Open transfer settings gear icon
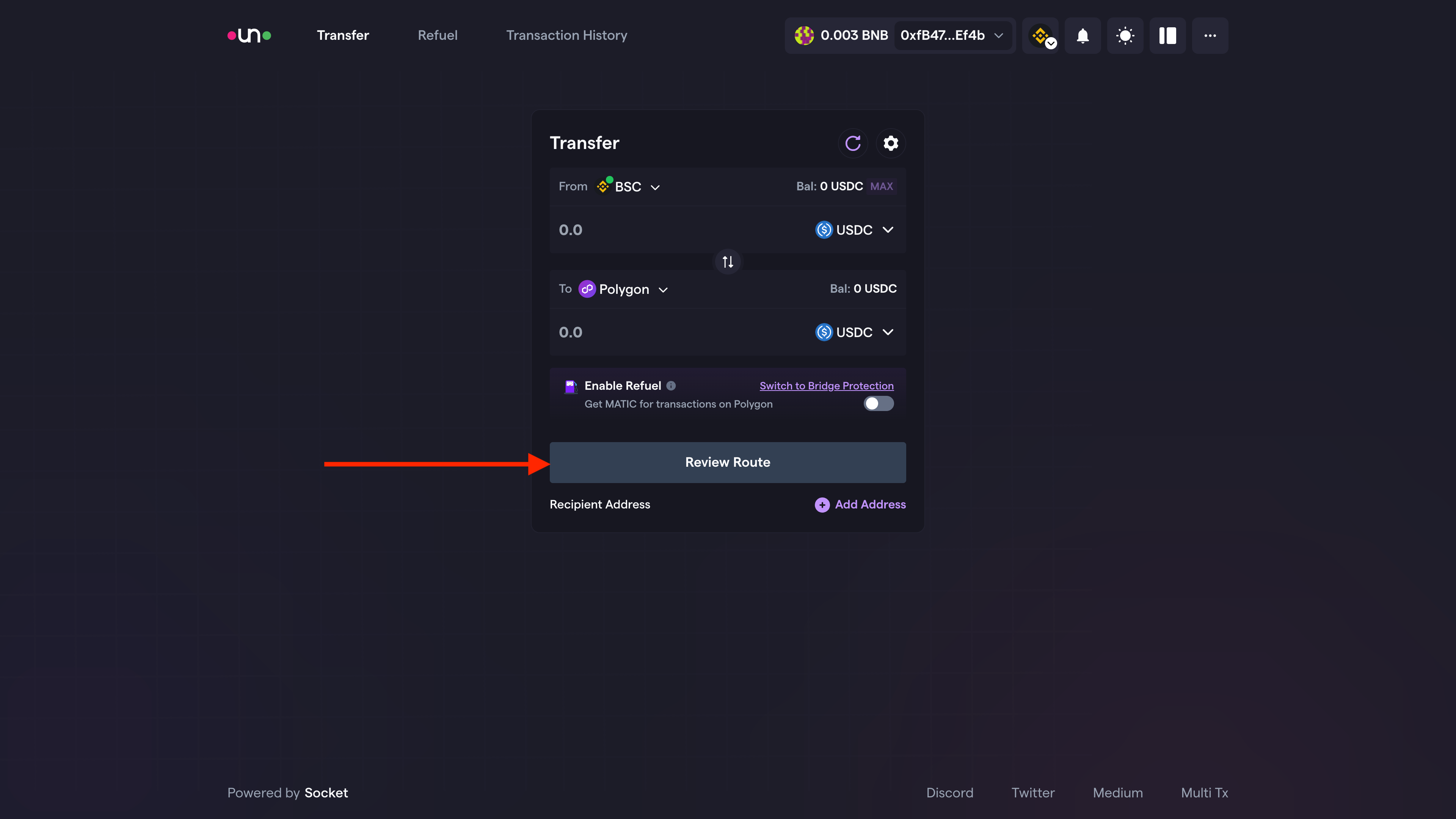Image resolution: width=1456 pixels, height=819 pixels. pyautogui.click(x=891, y=143)
